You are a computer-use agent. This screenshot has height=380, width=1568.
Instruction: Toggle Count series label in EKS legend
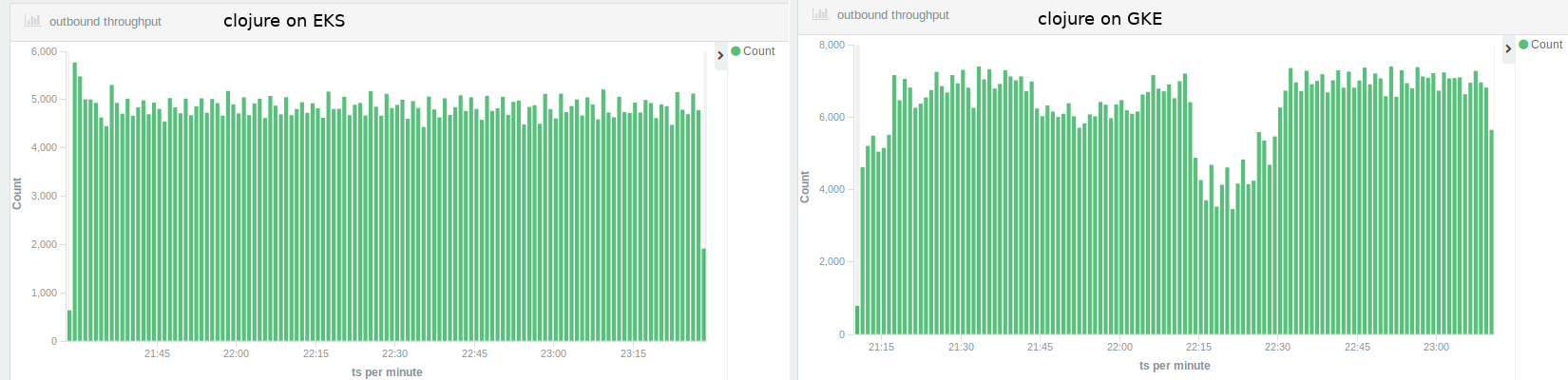(758, 51)
